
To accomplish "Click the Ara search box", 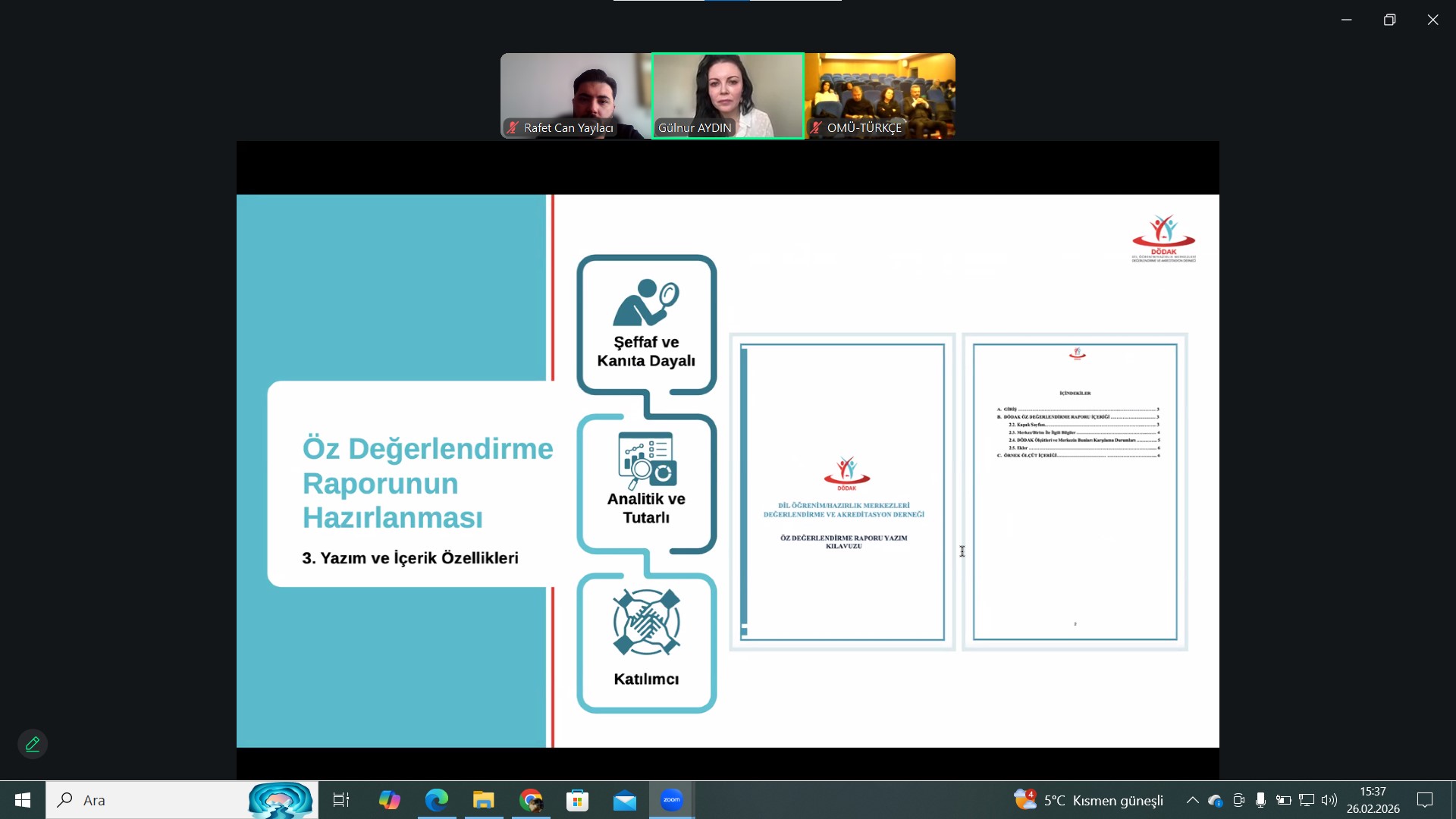I will pyautogui.click(x=152, y=800).
